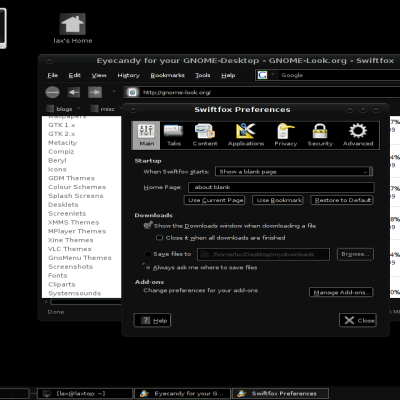400x400 pixels.
Task: Click Use Current Page button
Action: point(214,200)
